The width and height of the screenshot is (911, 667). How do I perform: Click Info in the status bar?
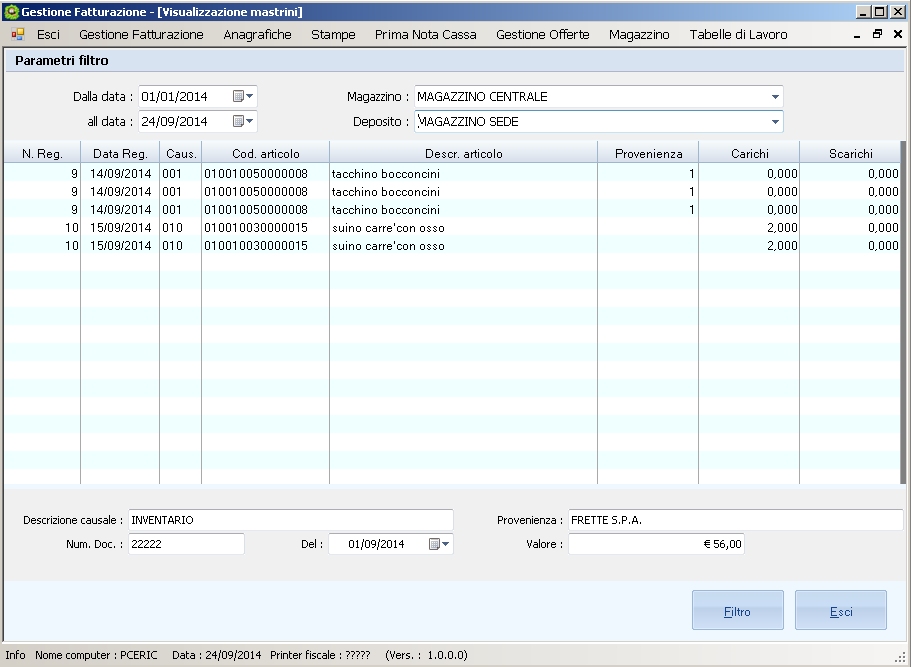coord(15,655)
